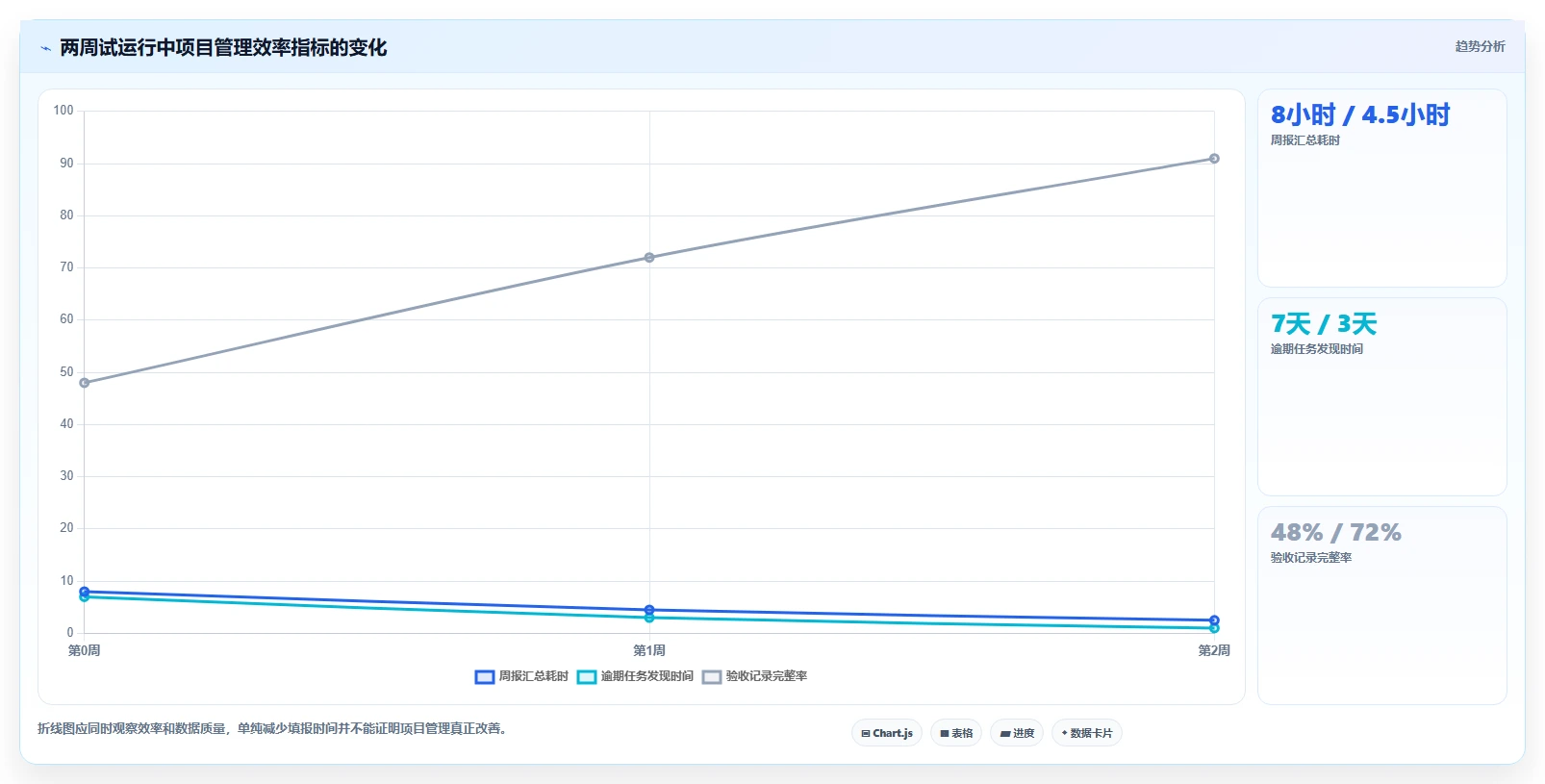The image size is (1545, 784).
Task: Click the footnote text starting 折线图应同时观察
Action: tap(272, 728)
